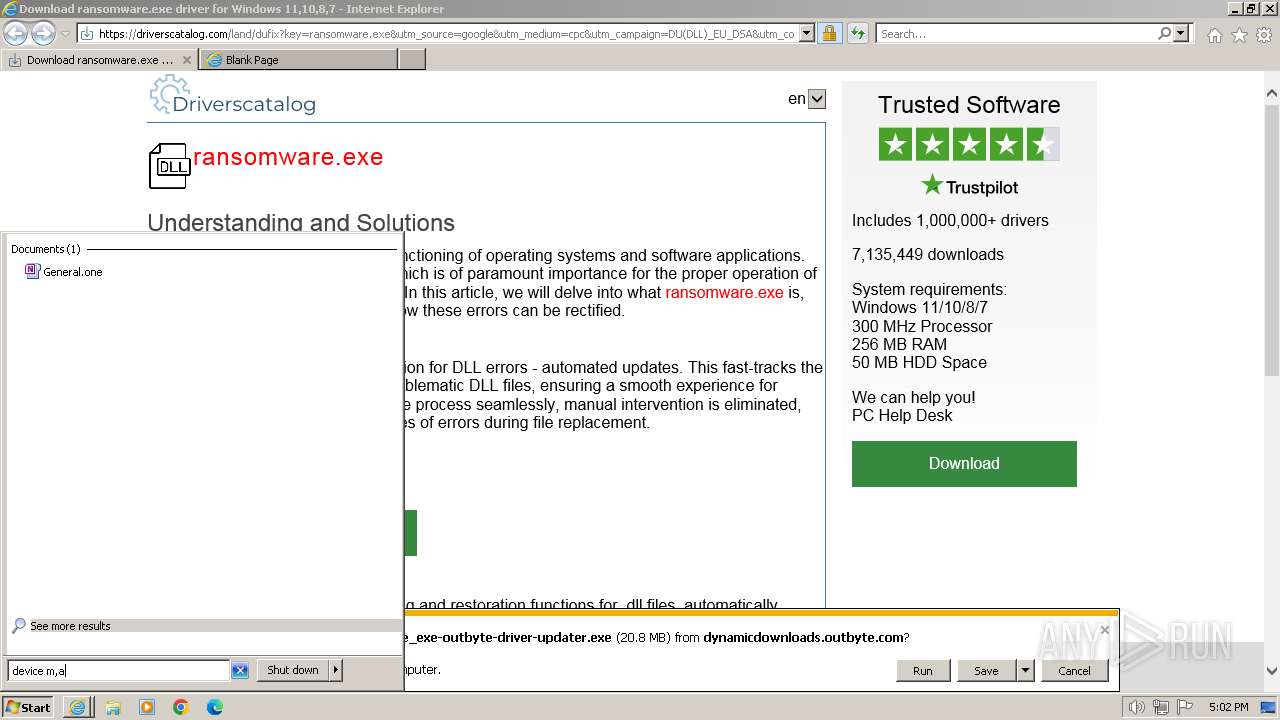Image resolution: width=1280 pixels, height=720 pixels.
Task: Refresh the page with the green arrows icon
Action: pyautogui.click(x=858, y=33)
